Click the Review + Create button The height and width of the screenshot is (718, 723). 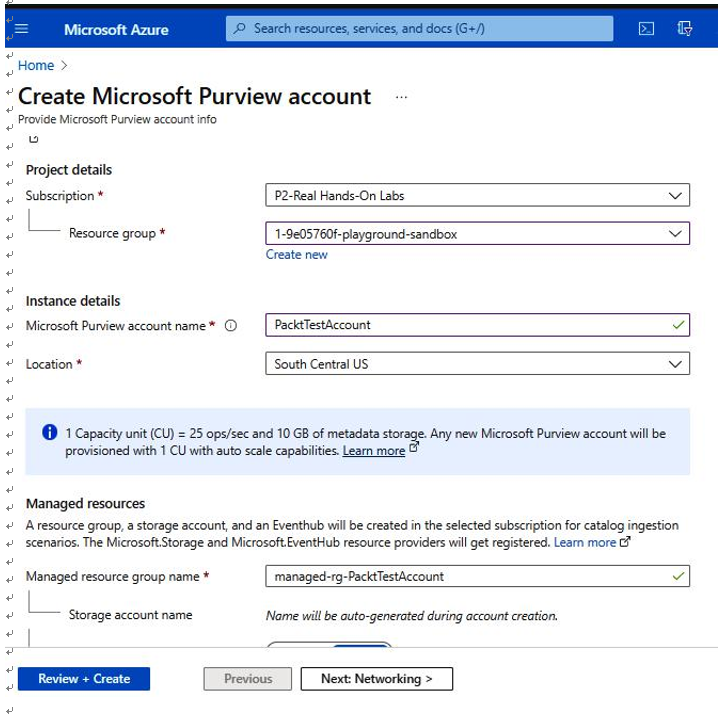84,679
